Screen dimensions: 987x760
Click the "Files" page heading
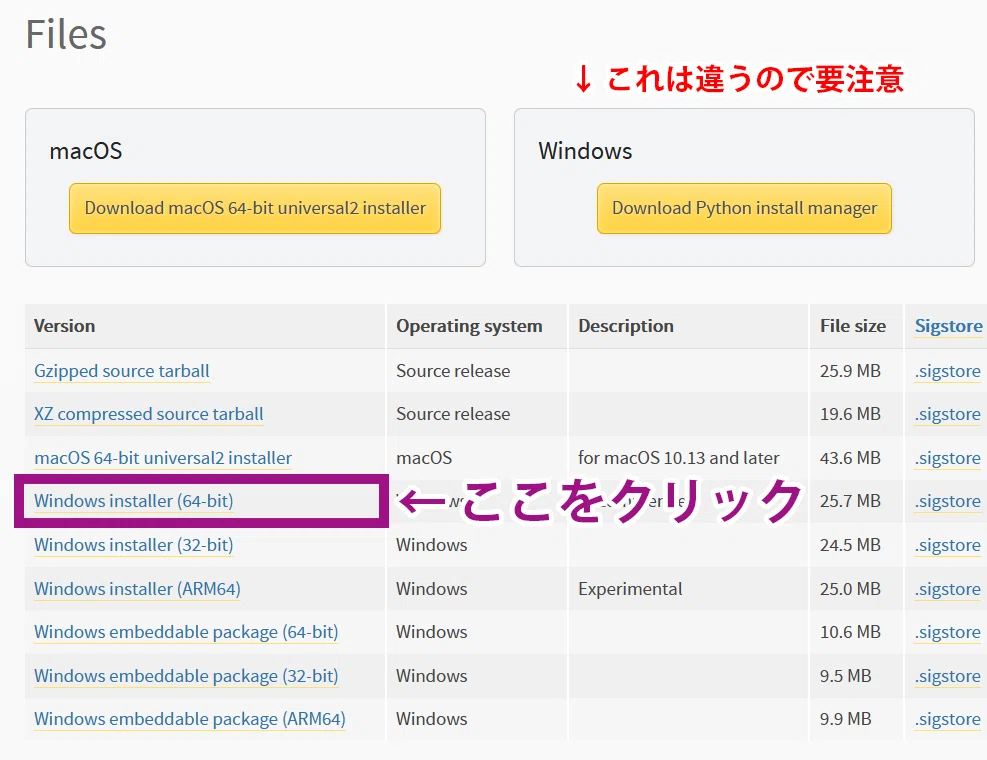[66, 34]
